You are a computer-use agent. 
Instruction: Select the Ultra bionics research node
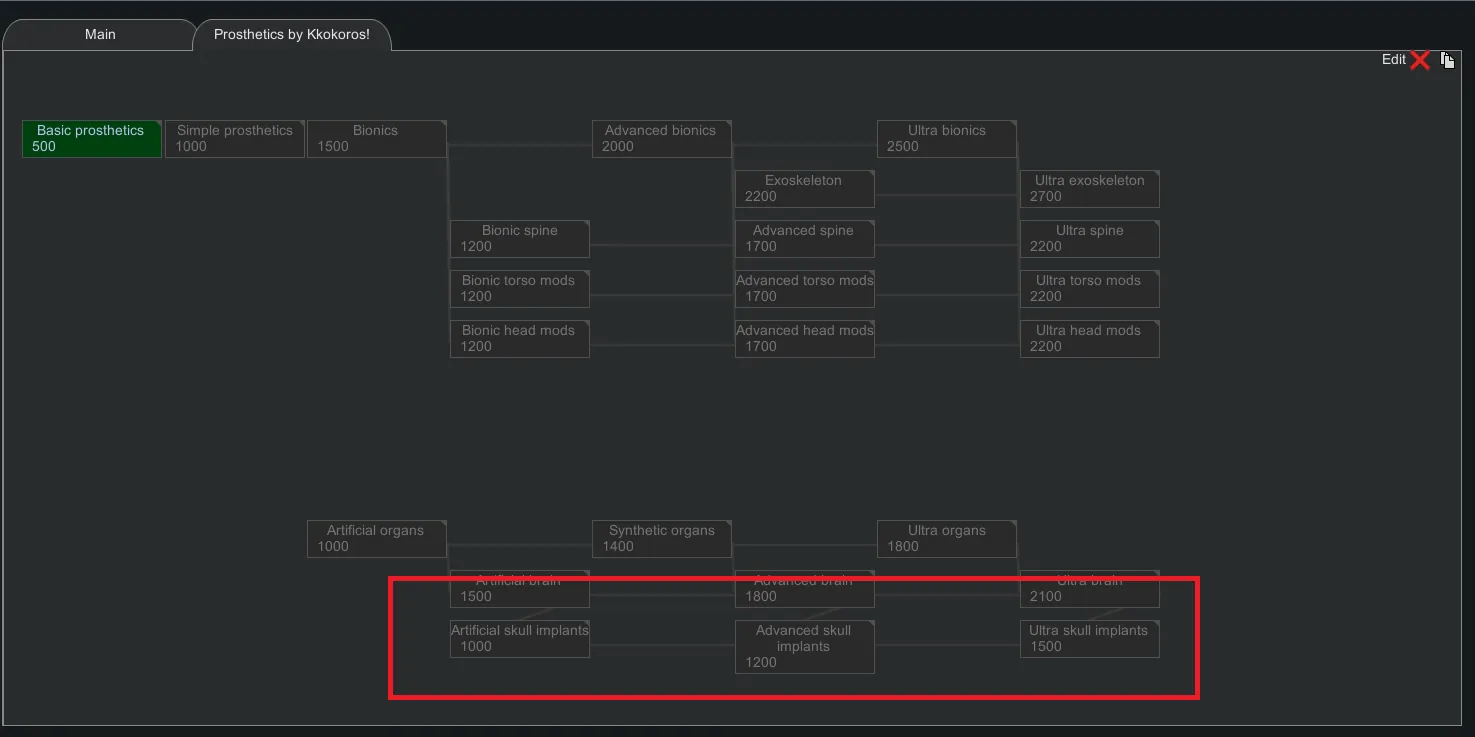click(946, 139)
